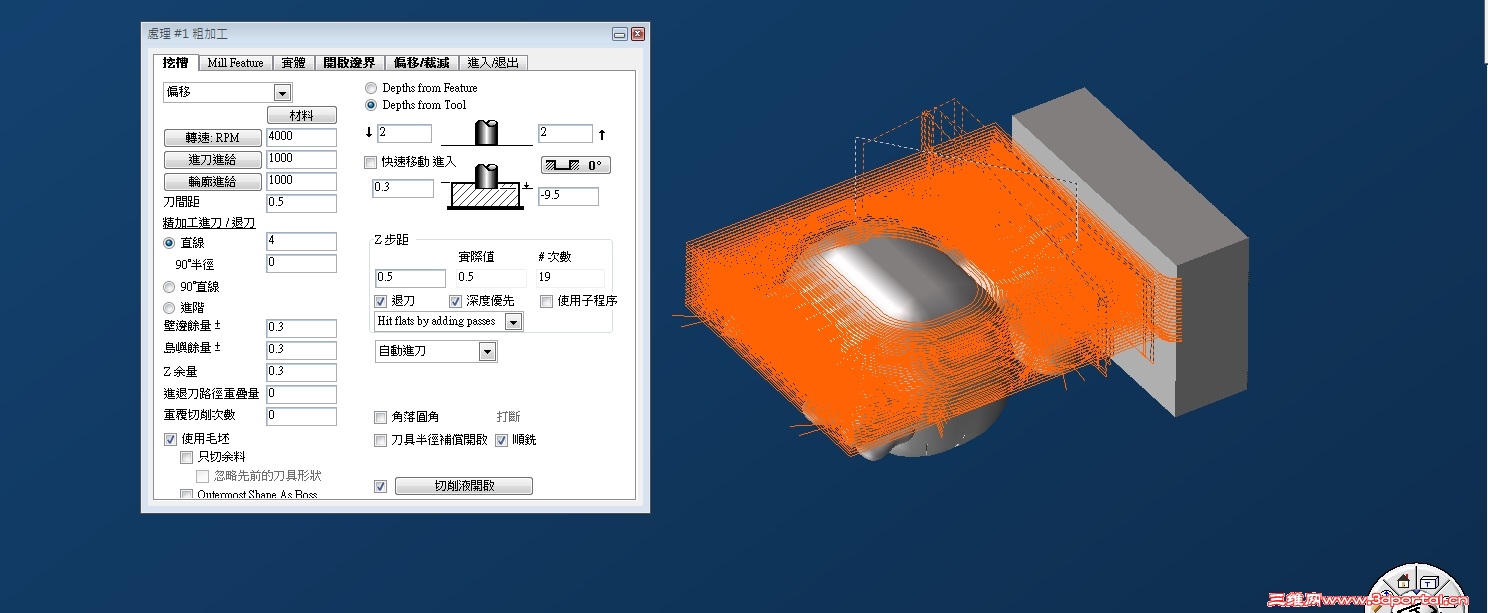
Task: Select the 90°直線 radio button
Action: click(x=169, y=287)
